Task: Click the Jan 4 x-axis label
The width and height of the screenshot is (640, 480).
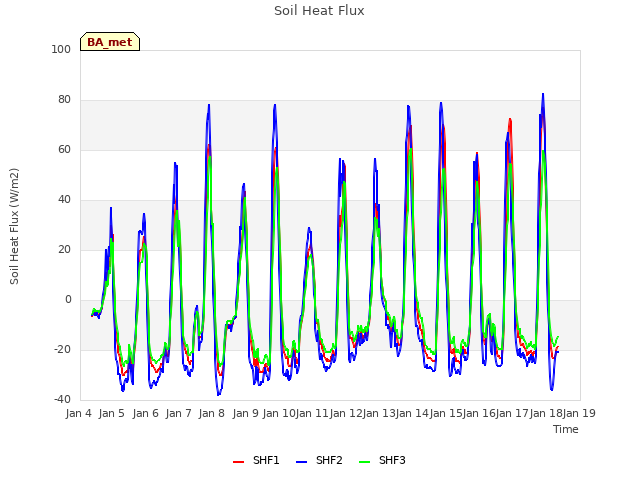Action: [x=78, y=413]
